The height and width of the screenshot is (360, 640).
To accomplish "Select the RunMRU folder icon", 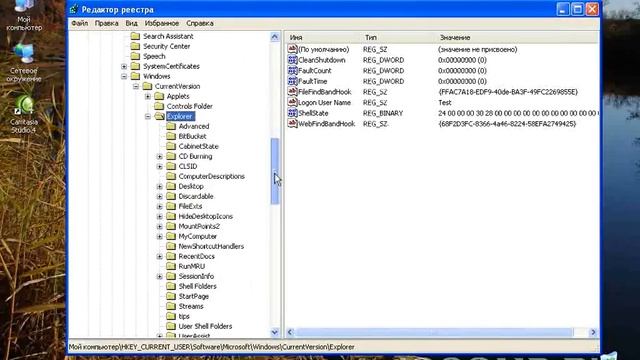I will click(x=171, y=266).
